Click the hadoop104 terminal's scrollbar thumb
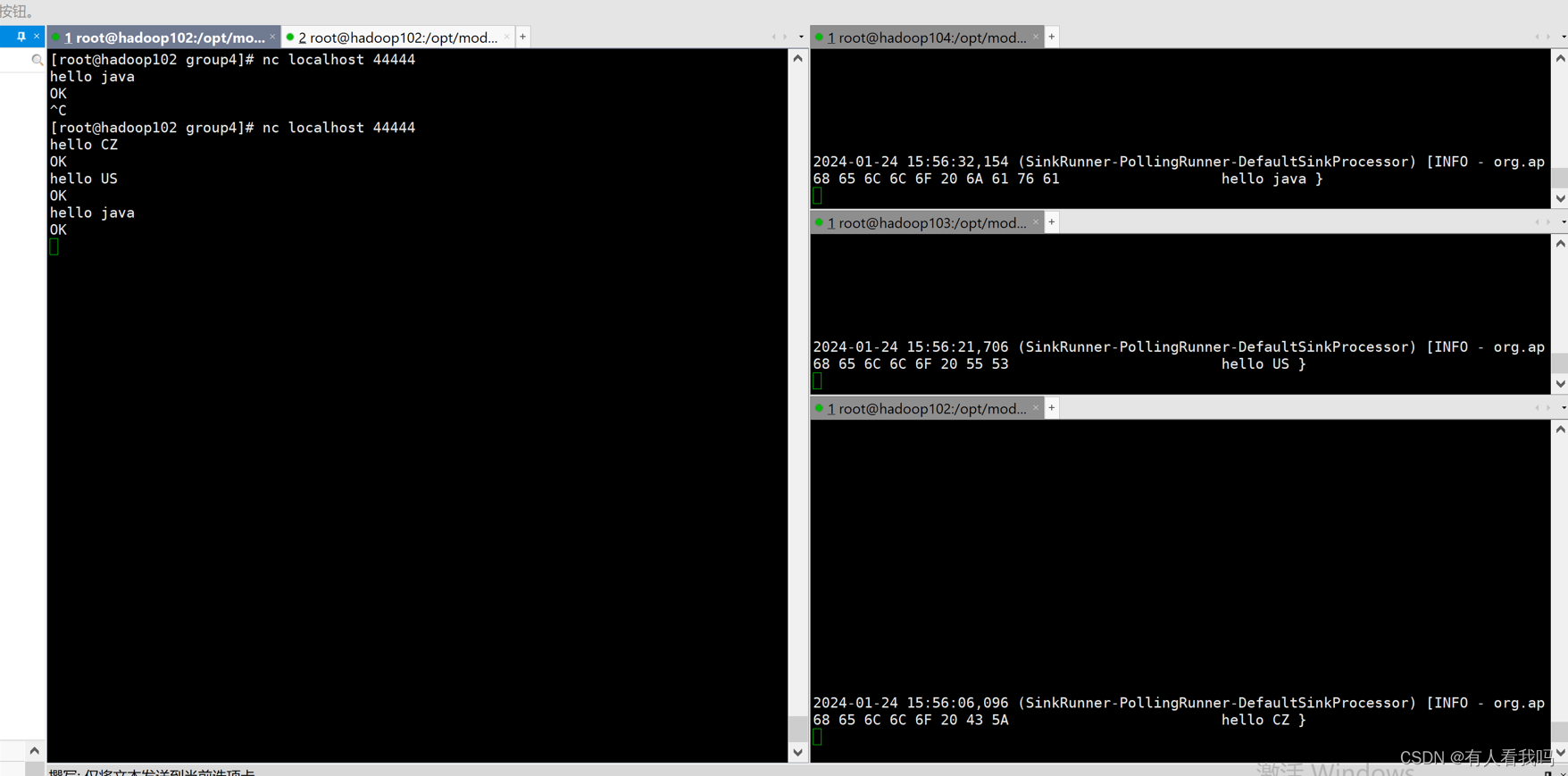 [x=1560, y=177]
